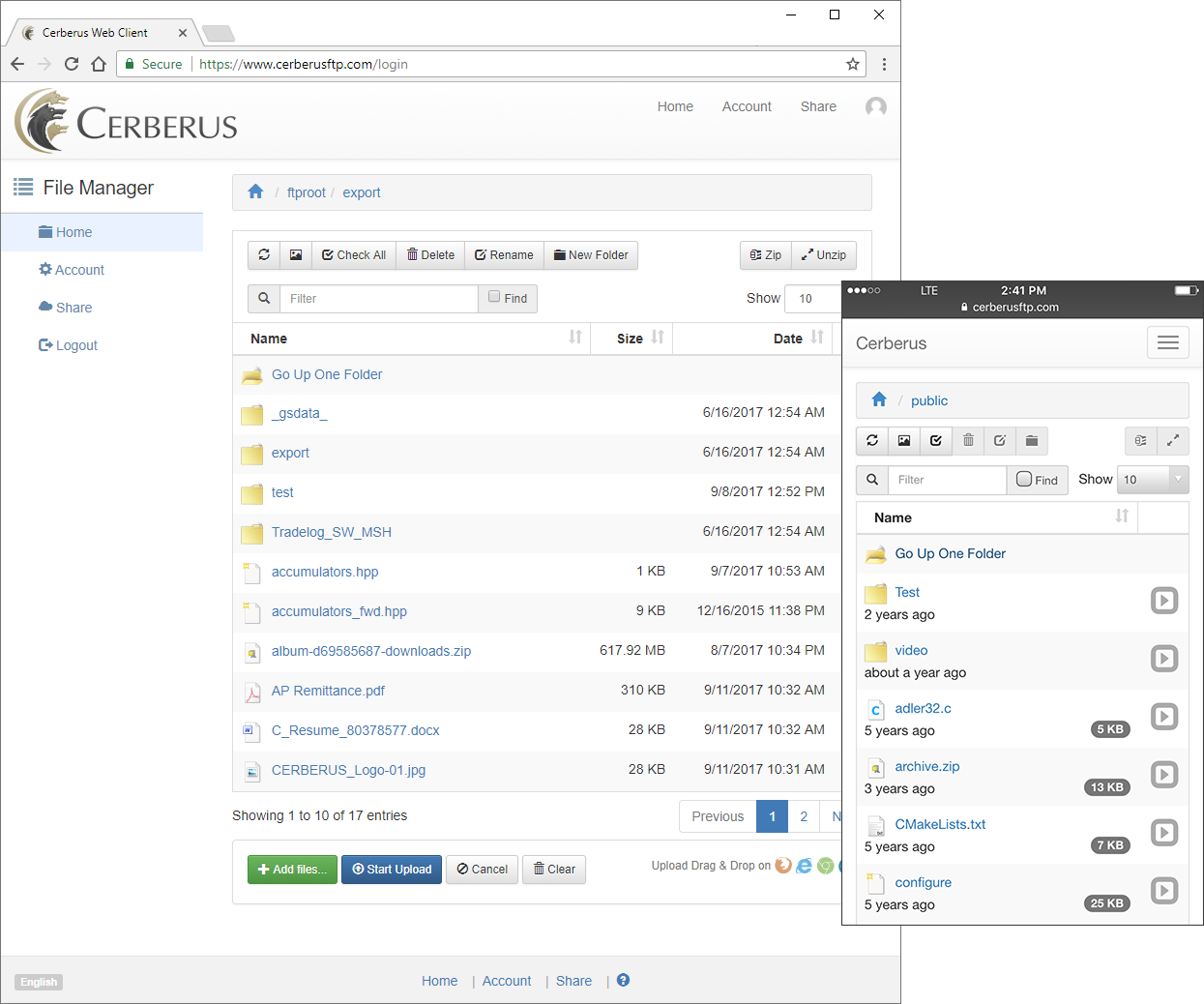Click mobile zip icon

(1141, 441)
